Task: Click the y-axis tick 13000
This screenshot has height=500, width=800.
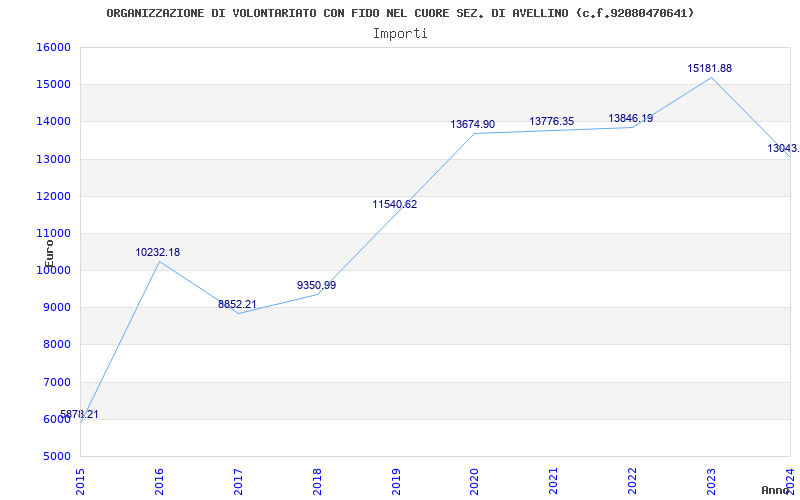Action: pyautogui.click(x=53, y=159)
